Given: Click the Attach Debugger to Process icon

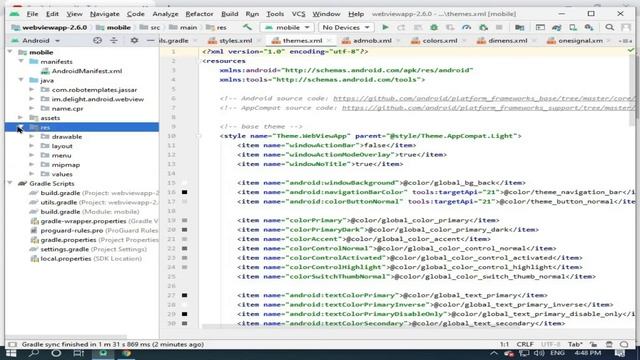Looking at the screenshot, I should coord(483,27).
